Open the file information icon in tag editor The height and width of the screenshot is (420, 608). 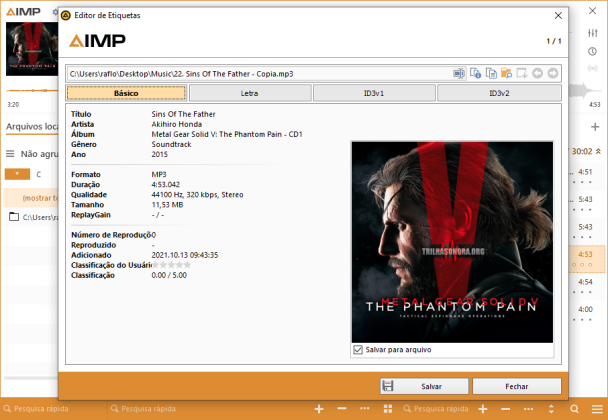(x=475, y=73)
